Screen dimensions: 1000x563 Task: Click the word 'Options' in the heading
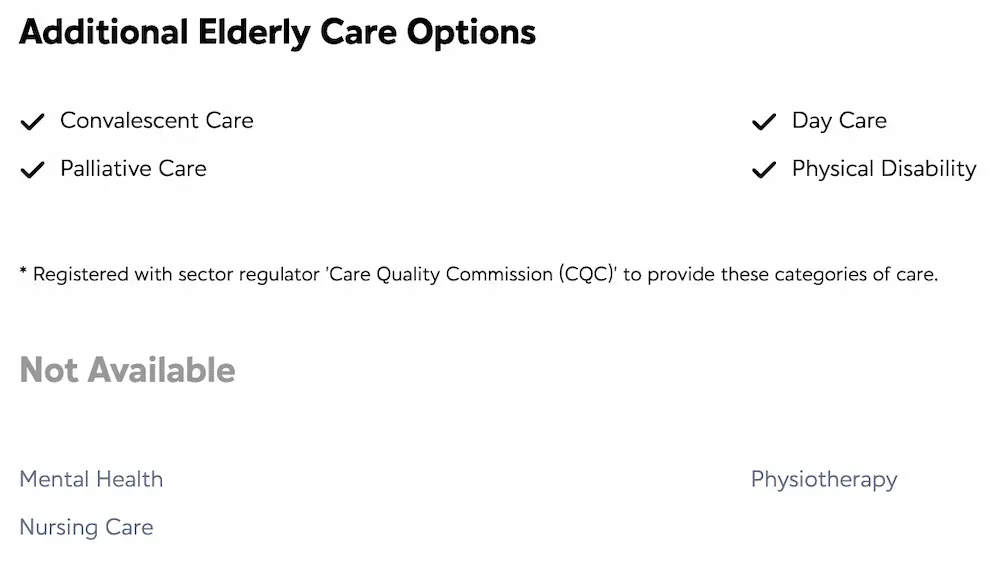point(471,33)
